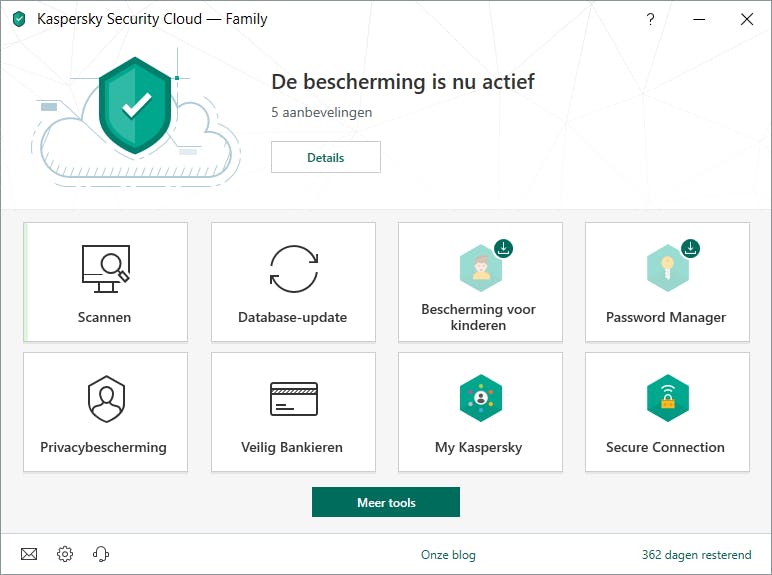The image size is (772, 575).
Task: Click the green protection shield graphic
Action: pos(137,105)
